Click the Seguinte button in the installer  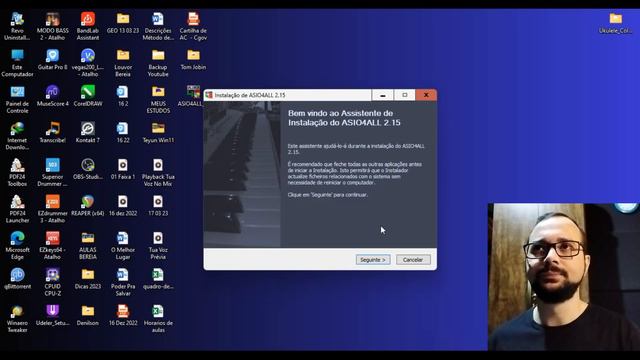(x=373, y=260)
